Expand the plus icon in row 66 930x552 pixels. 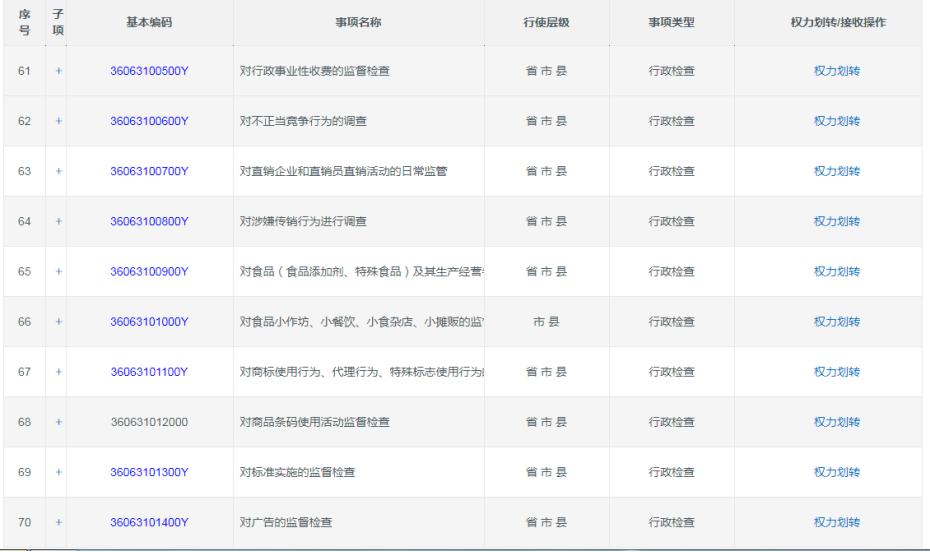(58, 322)
